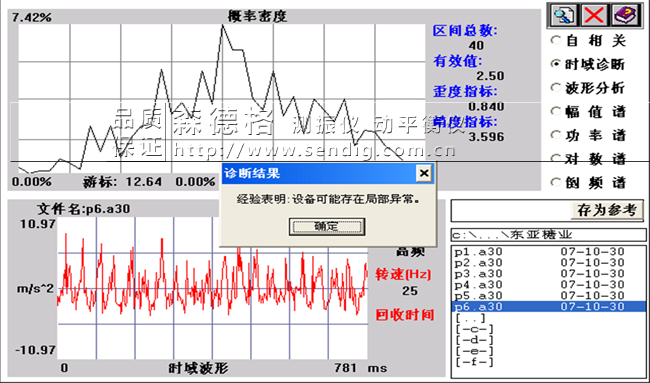Select file p4.a30 in the list

click(549, 285)
